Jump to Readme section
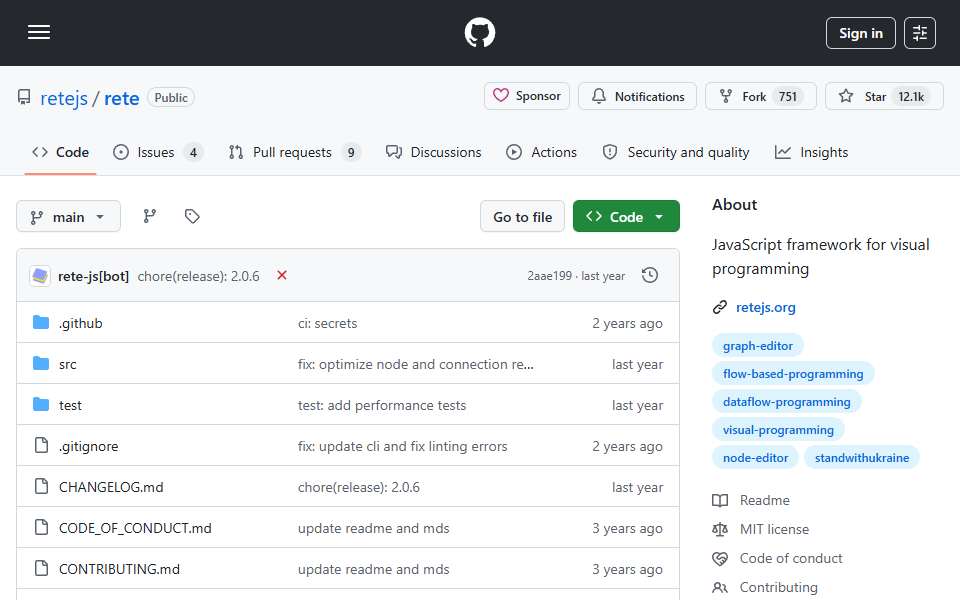This screenshot has height=600, width=960. click(751, 500)
